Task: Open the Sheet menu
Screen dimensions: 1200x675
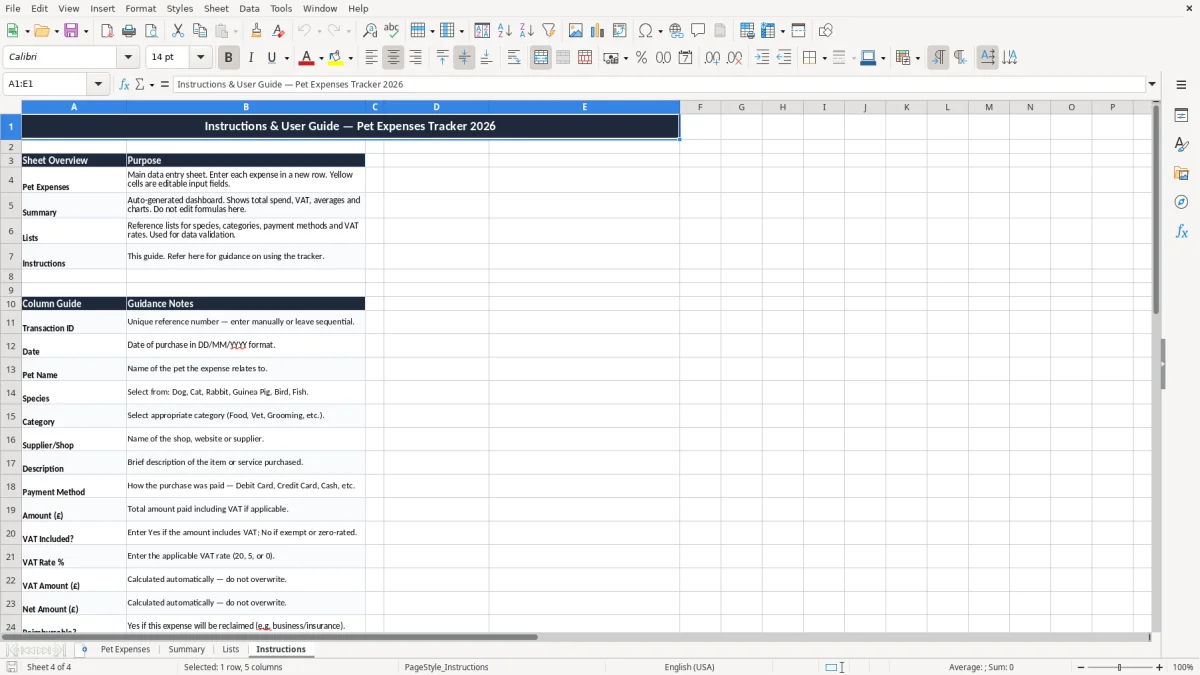Action: click(216, 8)
